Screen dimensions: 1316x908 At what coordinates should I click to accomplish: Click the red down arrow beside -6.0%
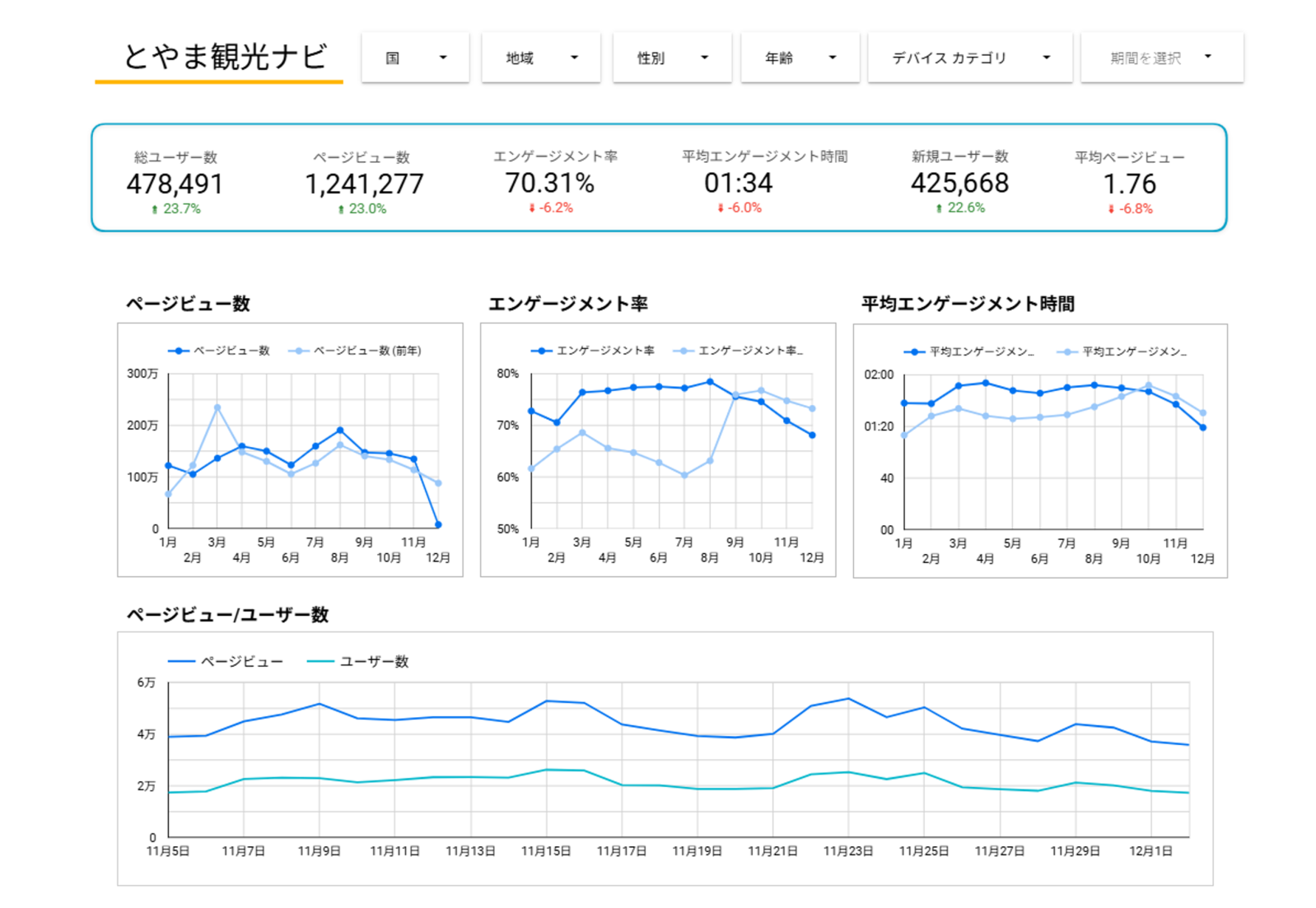tap(721, 208)
